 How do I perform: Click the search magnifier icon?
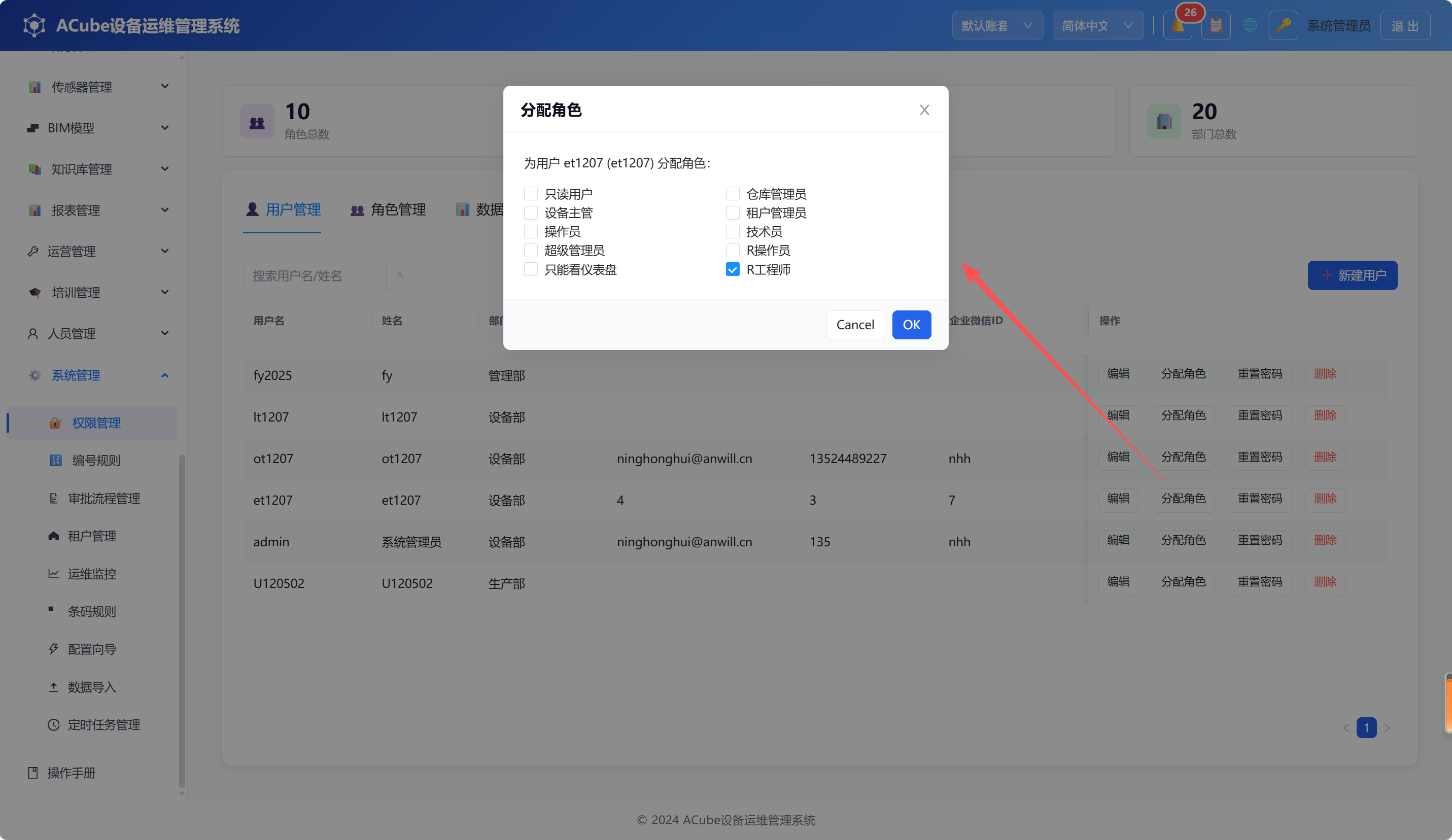point(399,275)
